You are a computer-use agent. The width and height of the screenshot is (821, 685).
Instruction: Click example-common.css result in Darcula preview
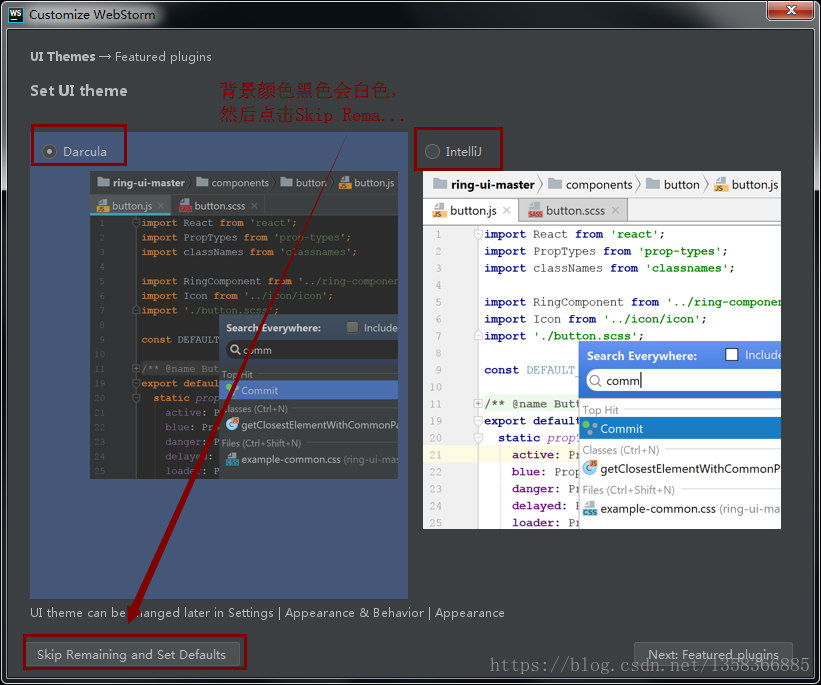[x=309, y=459]
